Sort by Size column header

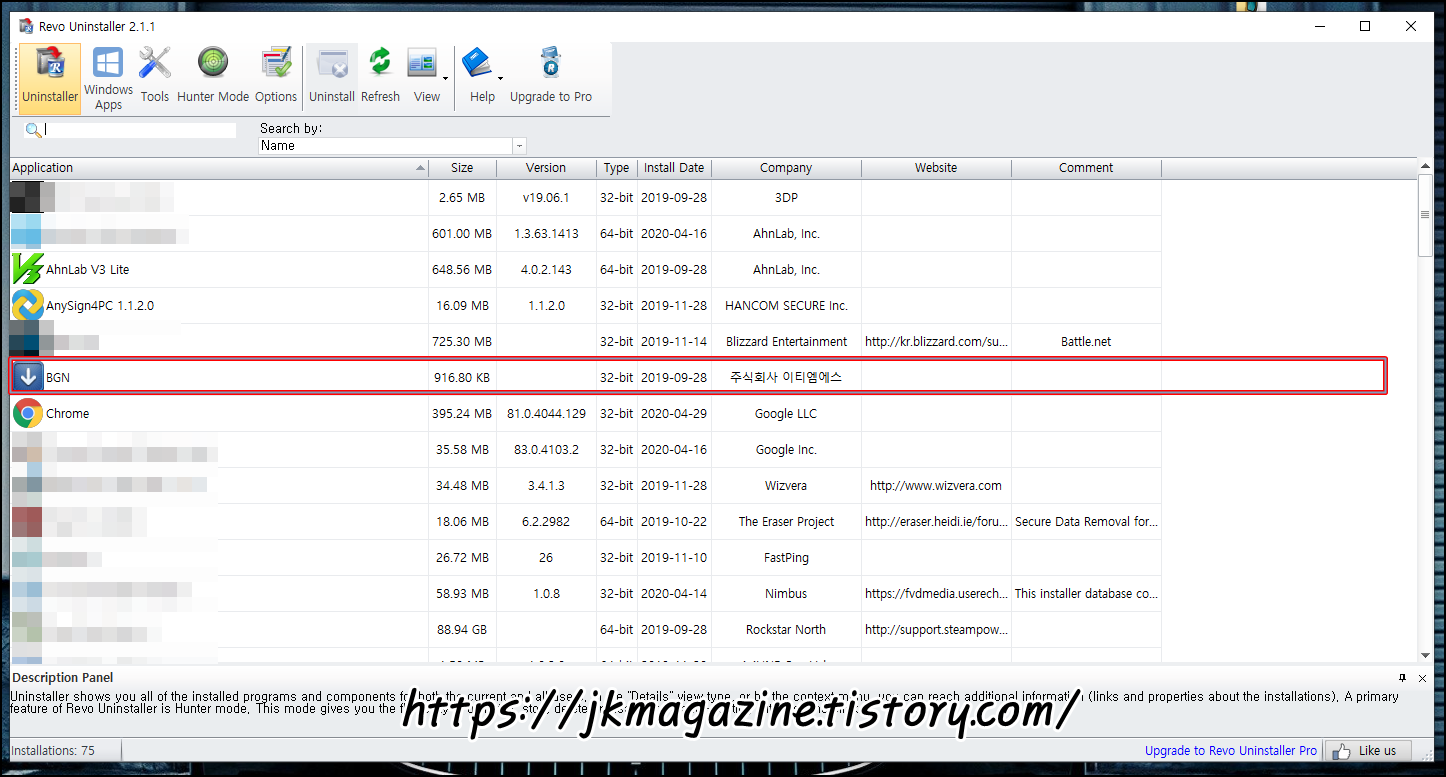[462, 168]
